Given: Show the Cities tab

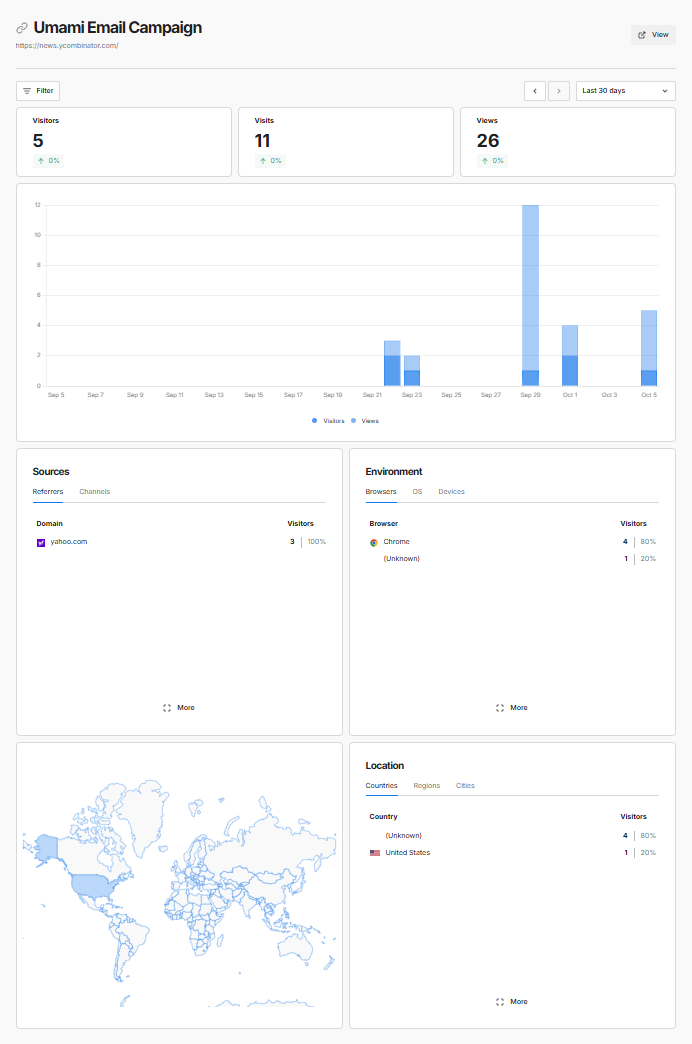Looking at the screenshot, I should 465,786.
